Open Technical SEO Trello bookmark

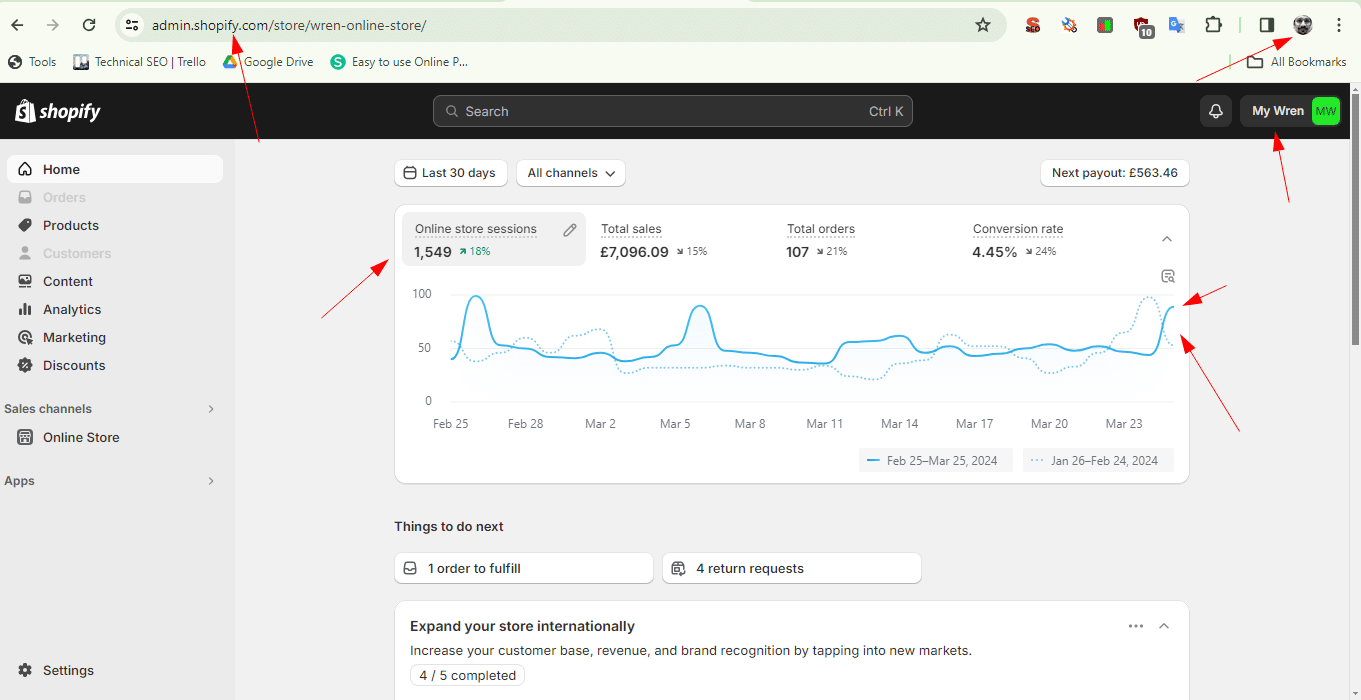pos(139,62)
